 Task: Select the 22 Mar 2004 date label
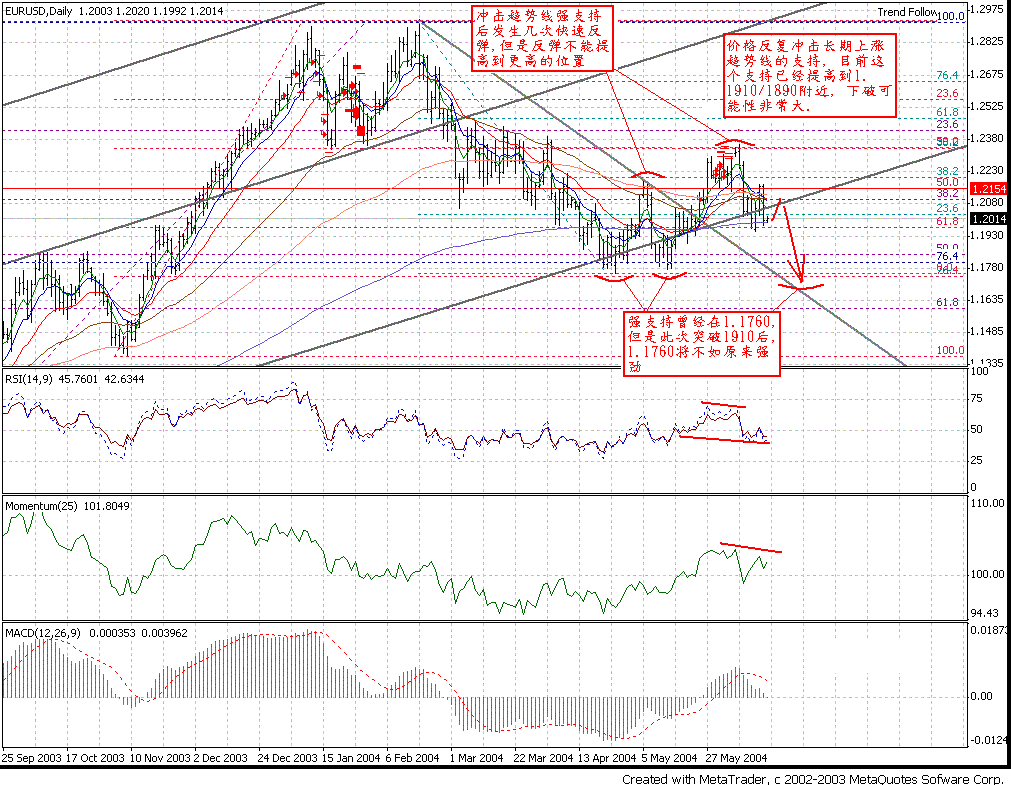pos(543,757)
